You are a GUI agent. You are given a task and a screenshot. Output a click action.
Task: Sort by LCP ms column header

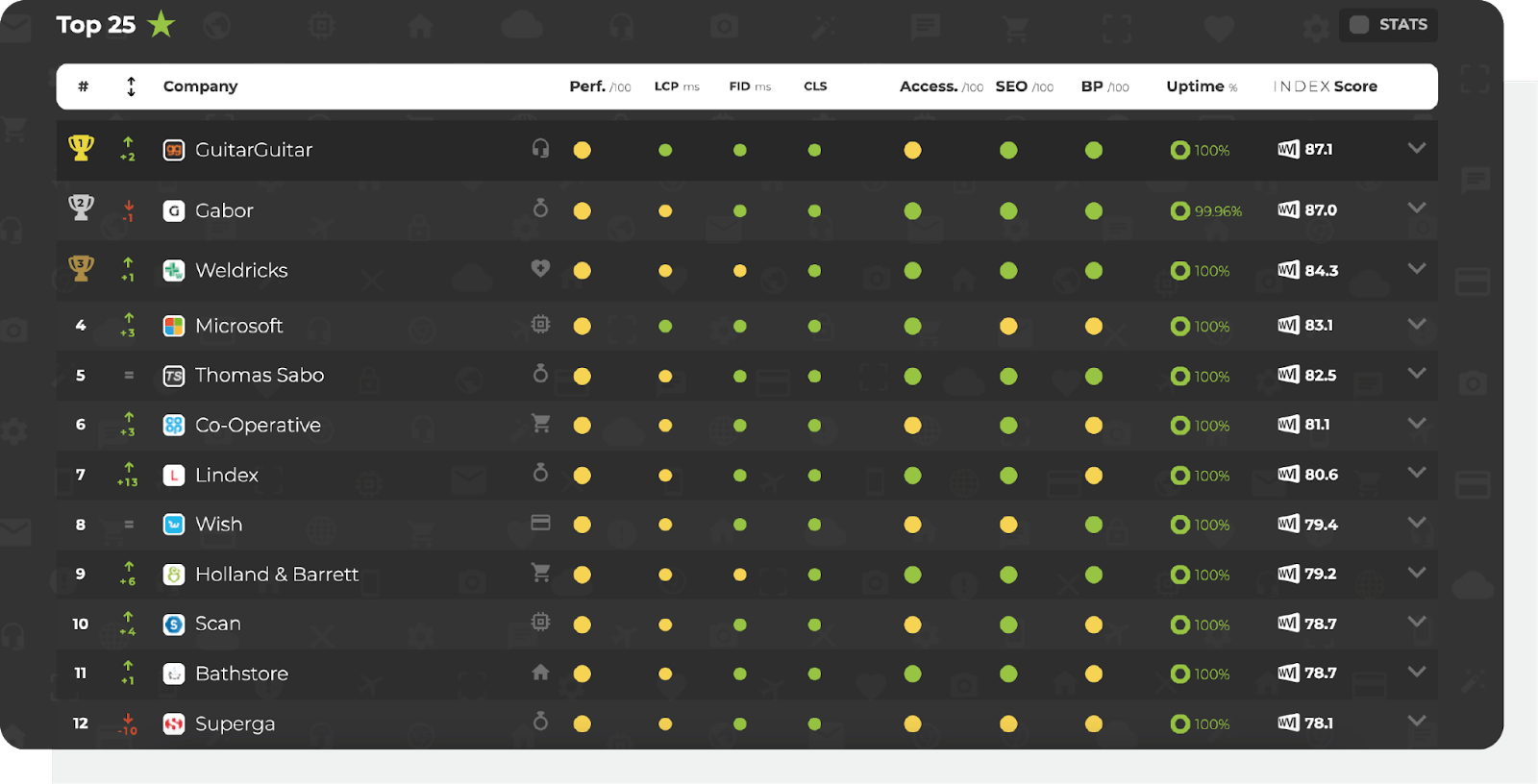(677, 86)
